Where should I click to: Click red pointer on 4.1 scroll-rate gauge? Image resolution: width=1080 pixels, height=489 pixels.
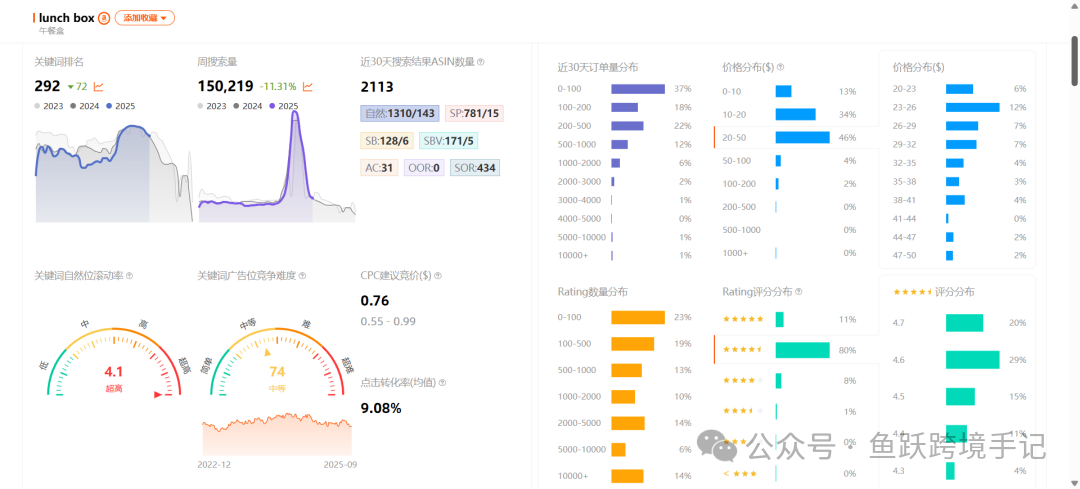158,395
